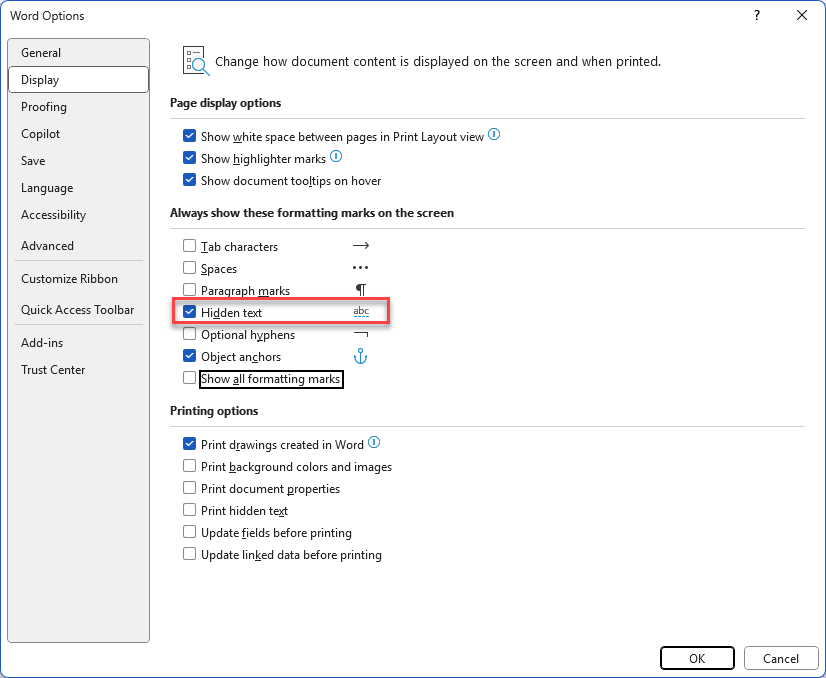The image size is (826, 678).
Task: Click info icon next to highlighter marks
Action: [x=336, y=156]
